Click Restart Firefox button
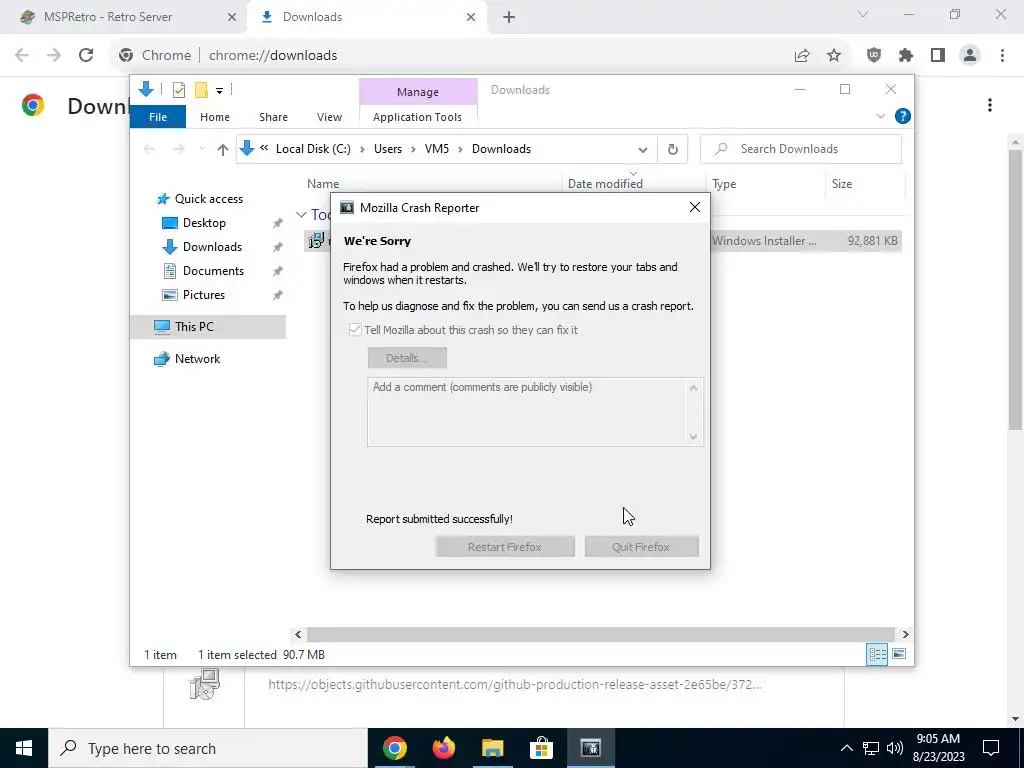 [x=505, y=547]
